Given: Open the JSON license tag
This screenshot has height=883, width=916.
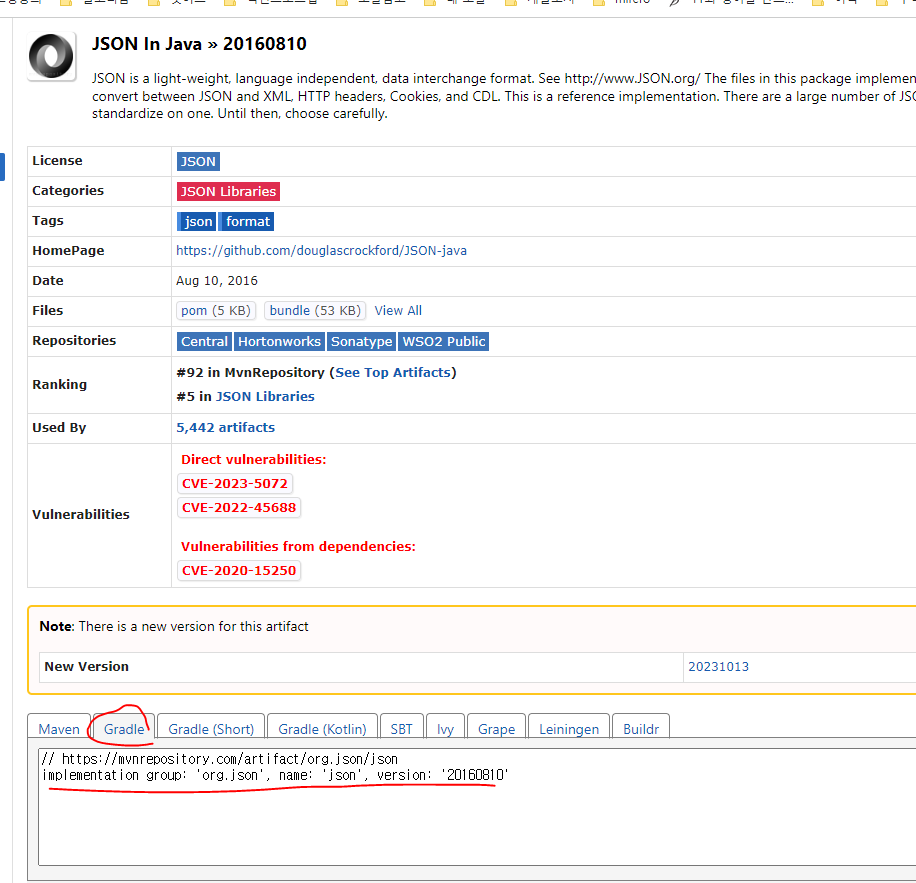Looking at the screenshot, I should point(198,162).
